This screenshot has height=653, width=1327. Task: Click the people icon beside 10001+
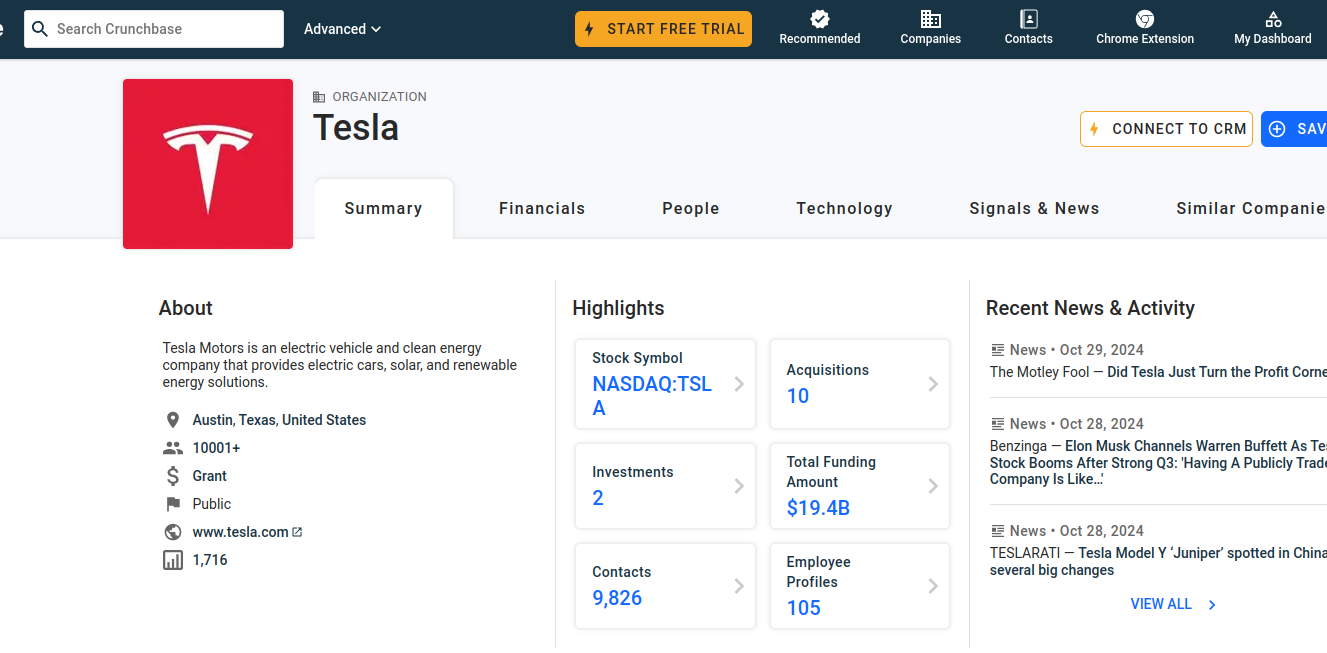pos(173,448)
